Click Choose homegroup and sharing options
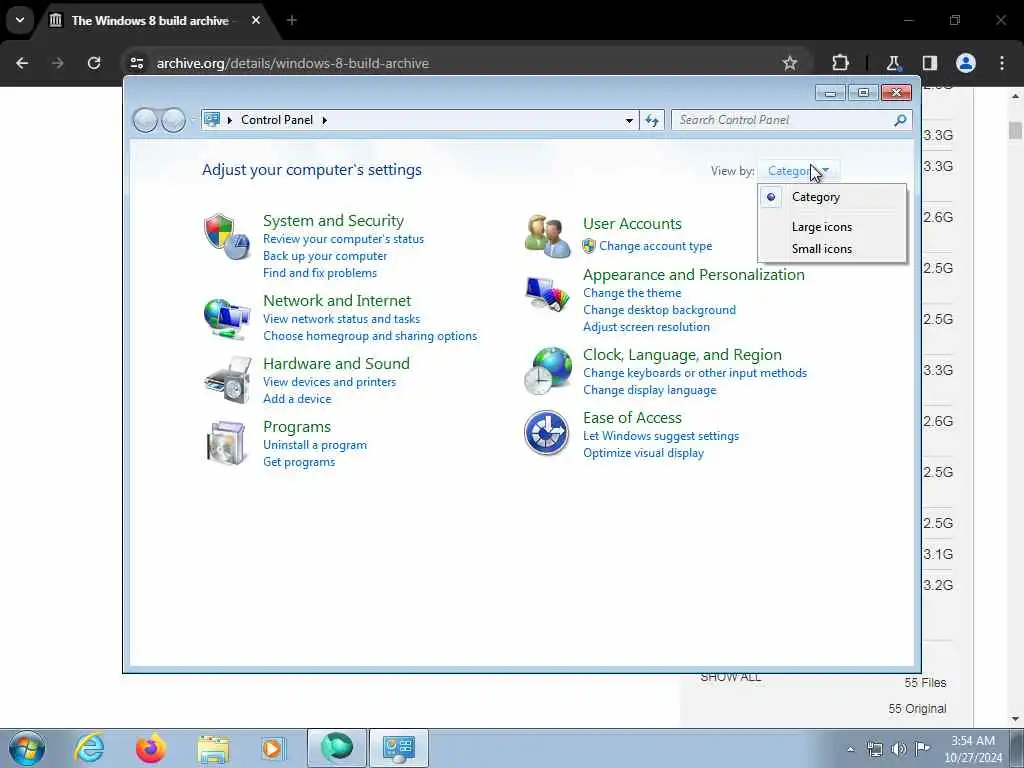1024x768 pixels. pyautogui.click(x=370, y=336)
